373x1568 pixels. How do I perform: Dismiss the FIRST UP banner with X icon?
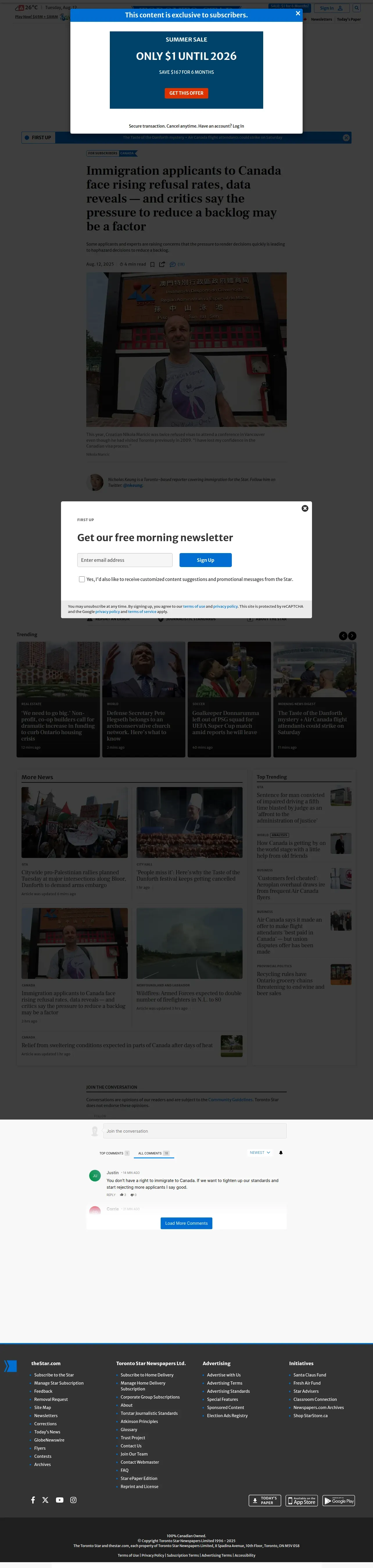(346, 137)
